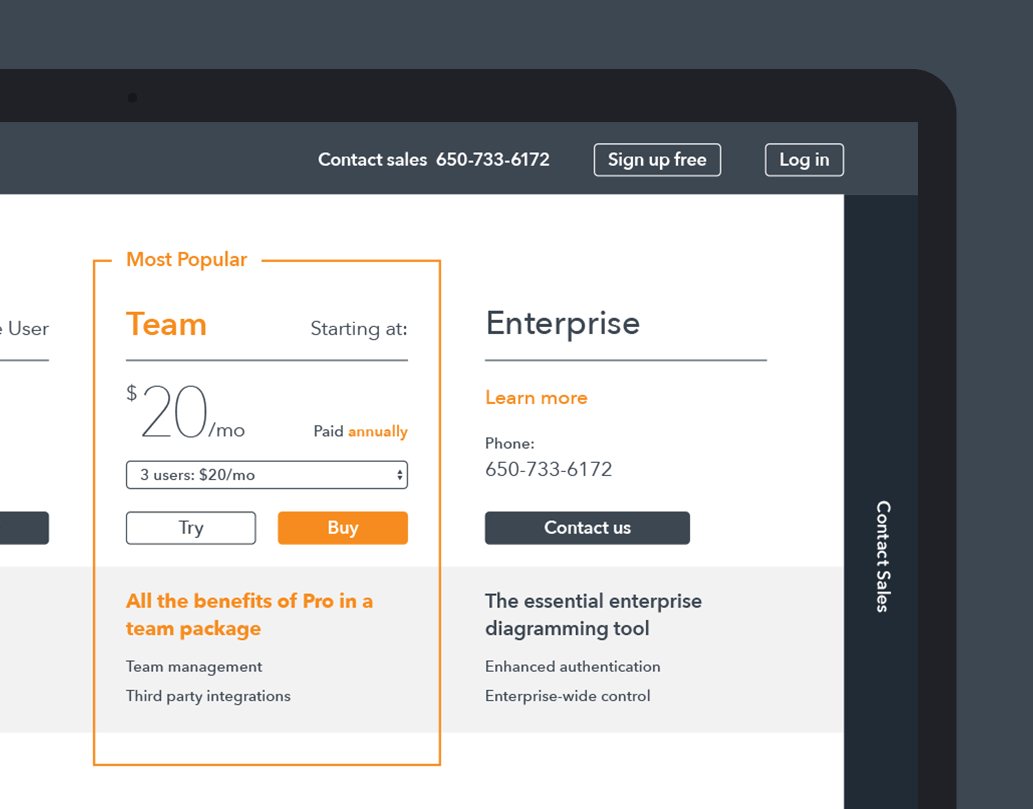Click the Enhanced authentication feature text

572,667
